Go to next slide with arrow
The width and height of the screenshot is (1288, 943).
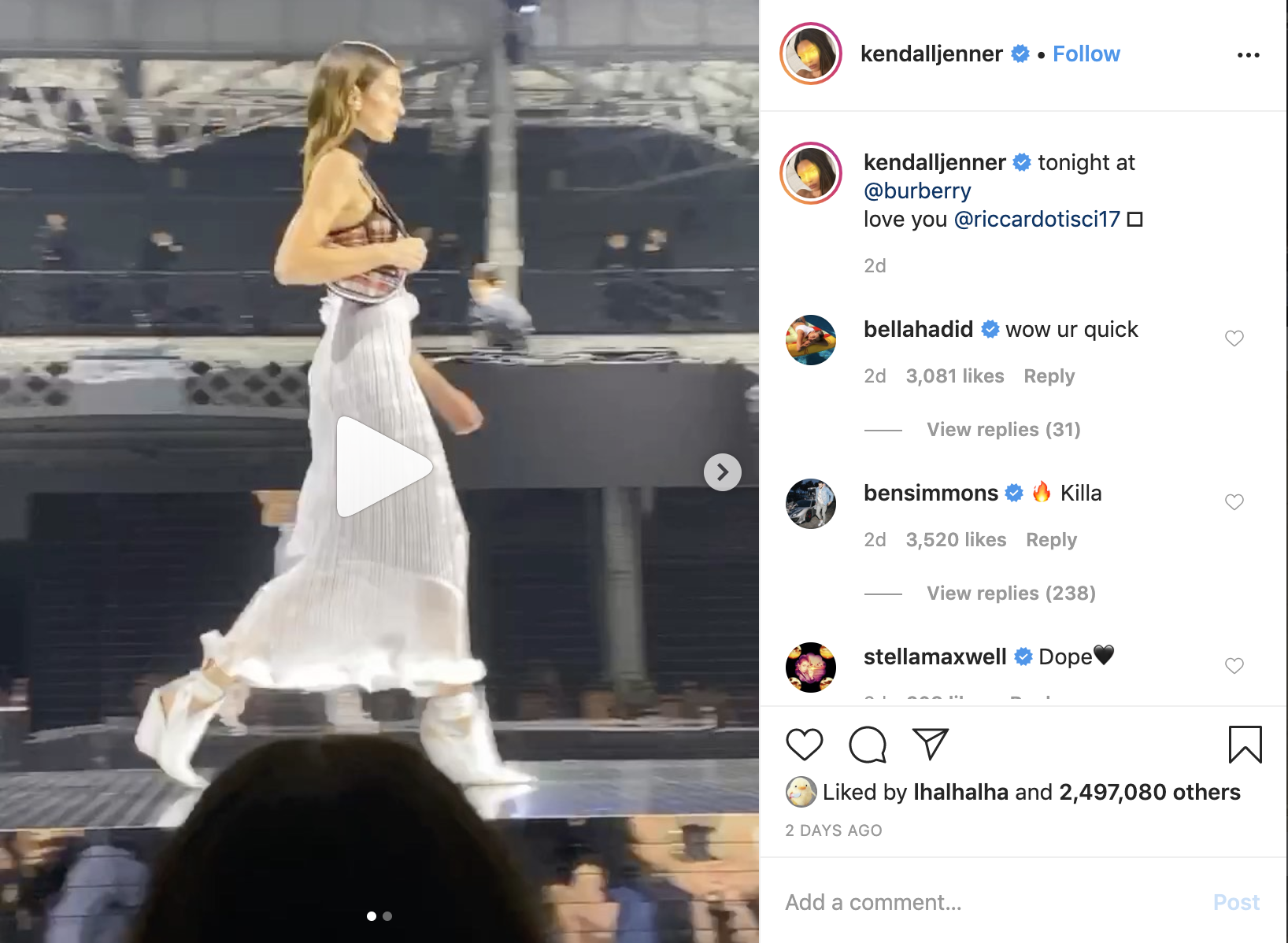click(x=722, y=472)
